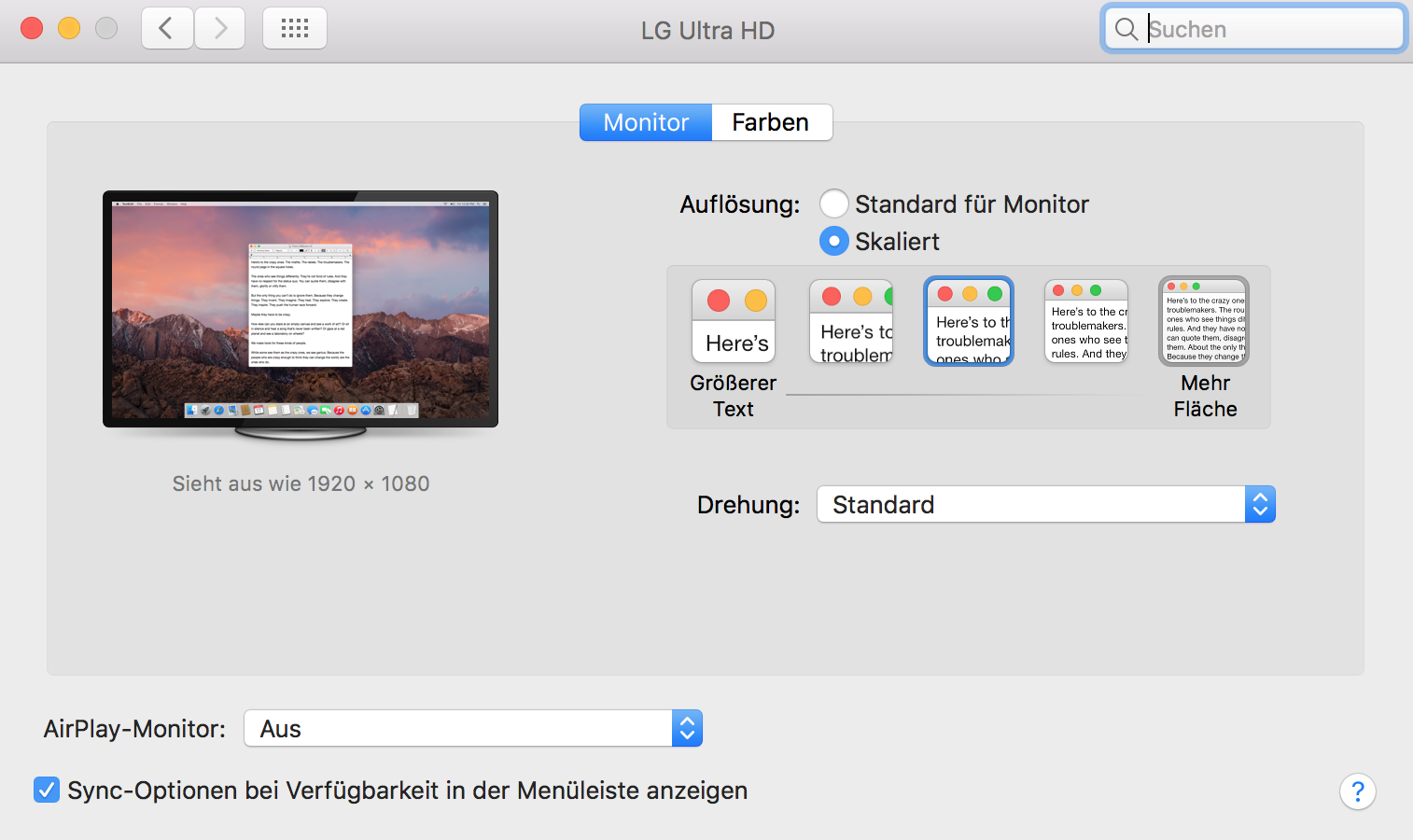Click the text Sieht aus wie 1920 × 1080
This screenshot has height=840, width=1413.
click(x=301, y=483)
